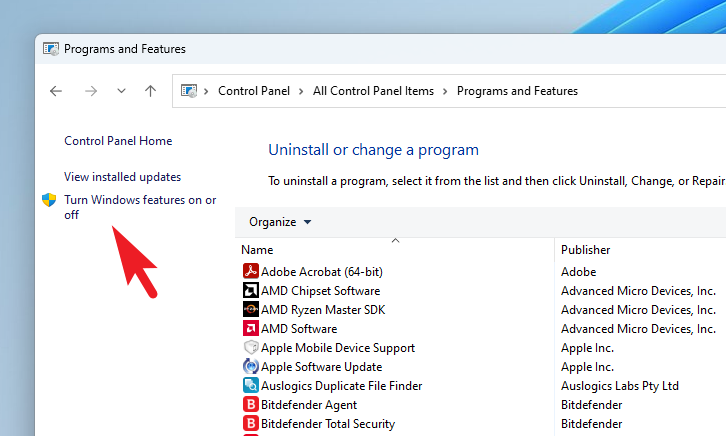The height and width of the screenshot is (436, 726).
Task: Select Apple Software Update entry
Action: tap(321, 367)
